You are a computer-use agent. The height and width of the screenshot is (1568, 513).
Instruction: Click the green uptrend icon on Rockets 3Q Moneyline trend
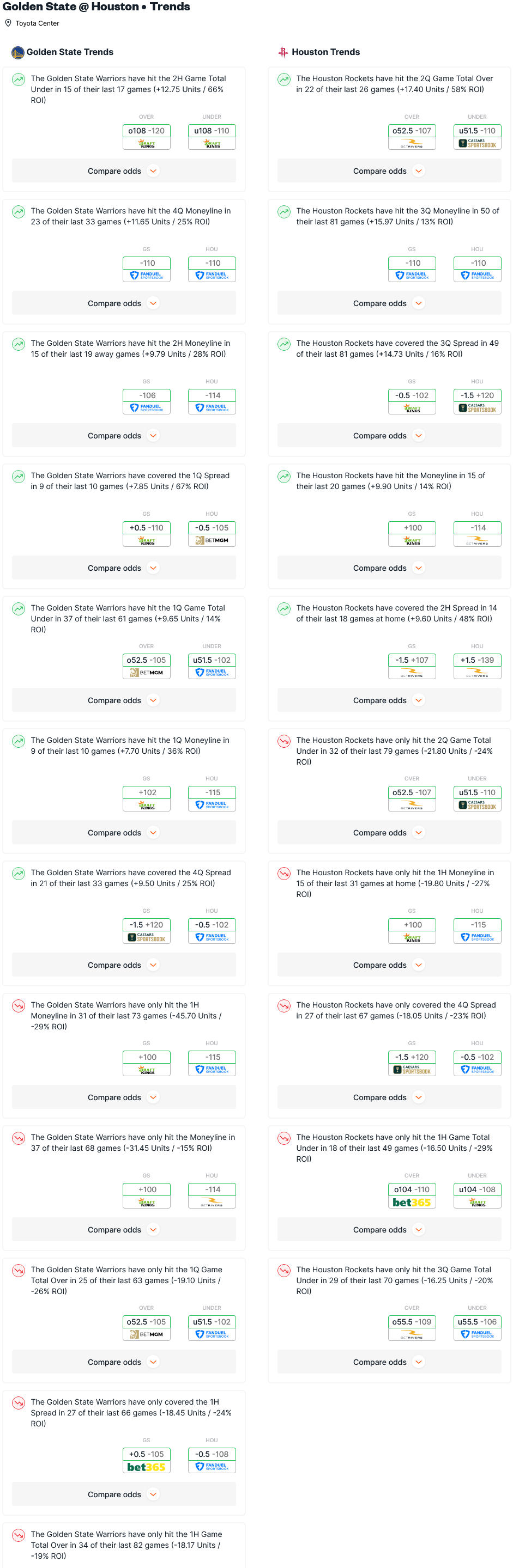pyautogui.click(x=284, y=212)
